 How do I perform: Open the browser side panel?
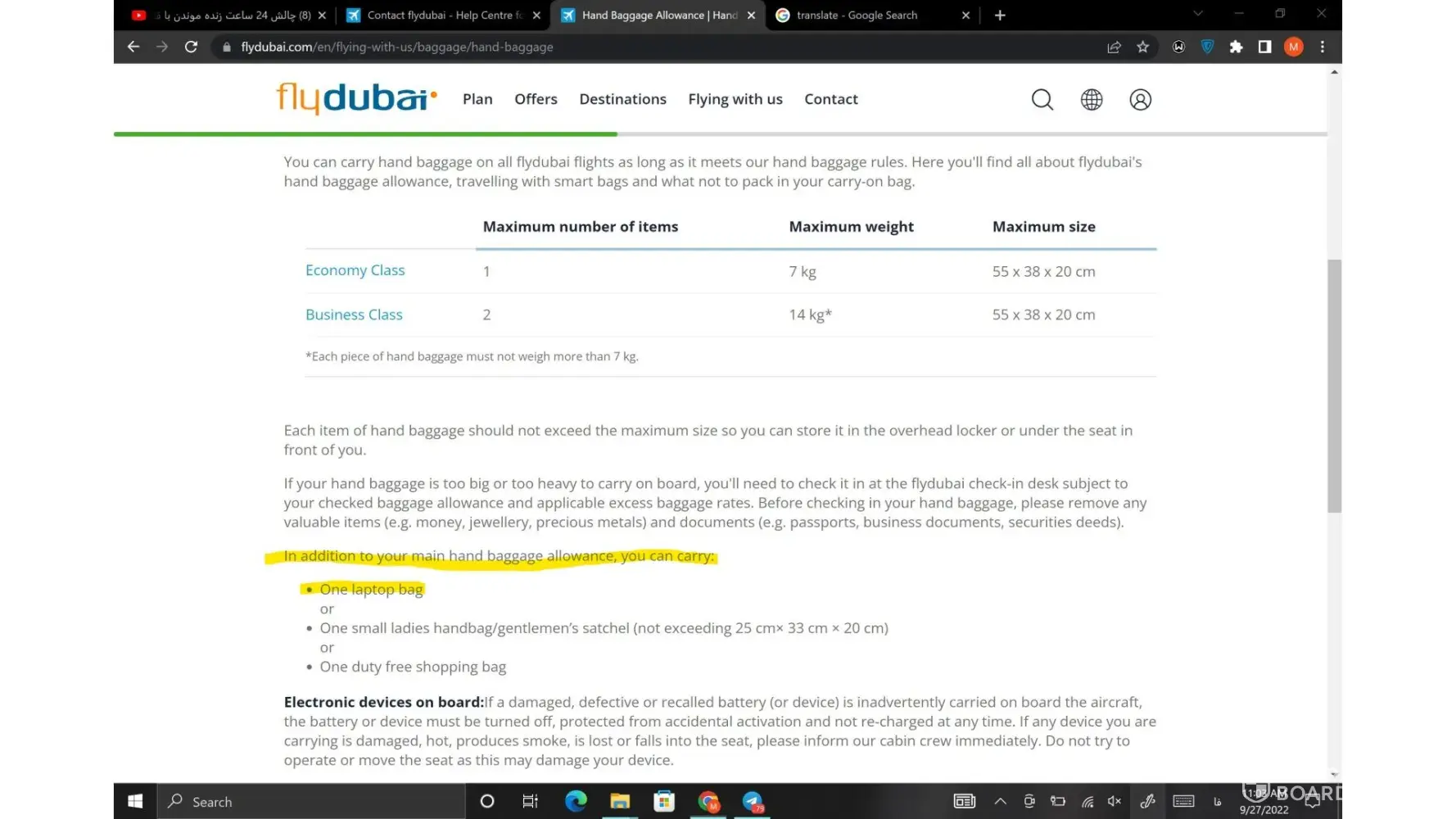tap(1265, 47)
